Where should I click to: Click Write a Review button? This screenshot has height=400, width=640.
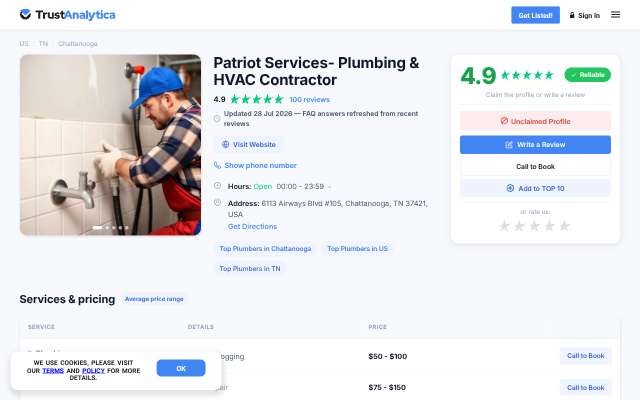[535, 144]
